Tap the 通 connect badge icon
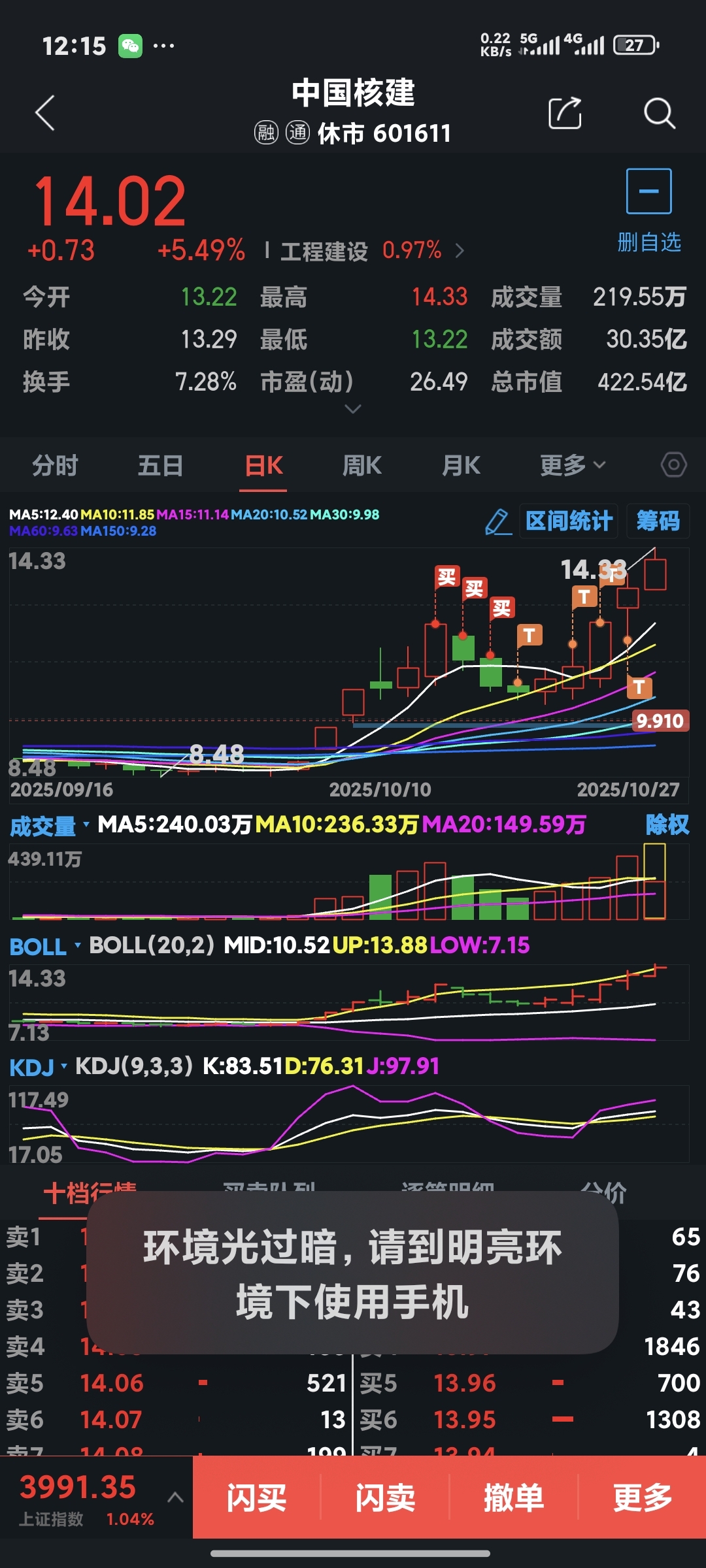The height and width of the screenshot is (1568, 706). [298, 133]
